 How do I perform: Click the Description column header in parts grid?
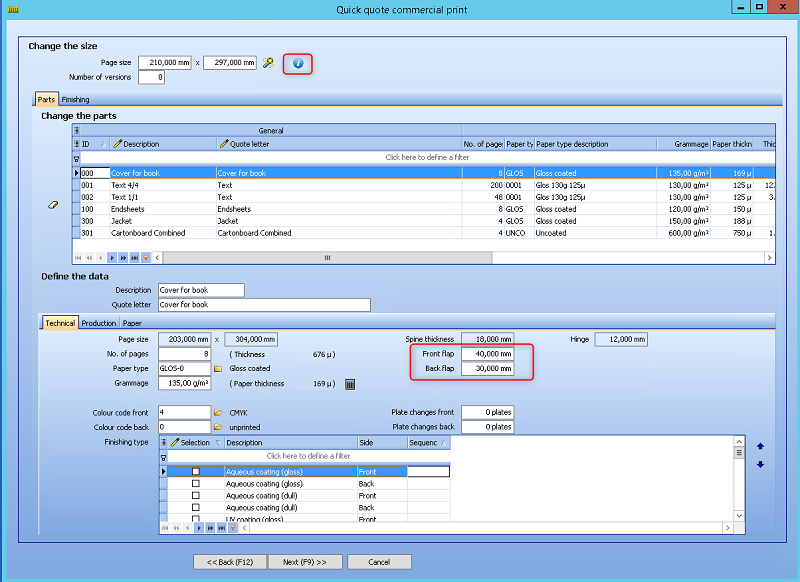(163, 144)
